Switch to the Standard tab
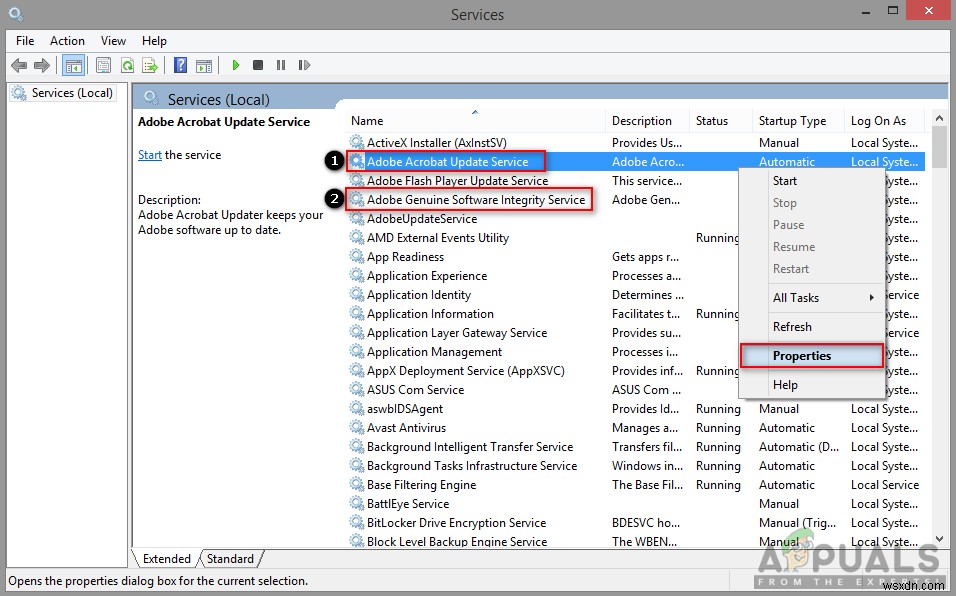 coord(231,559)
